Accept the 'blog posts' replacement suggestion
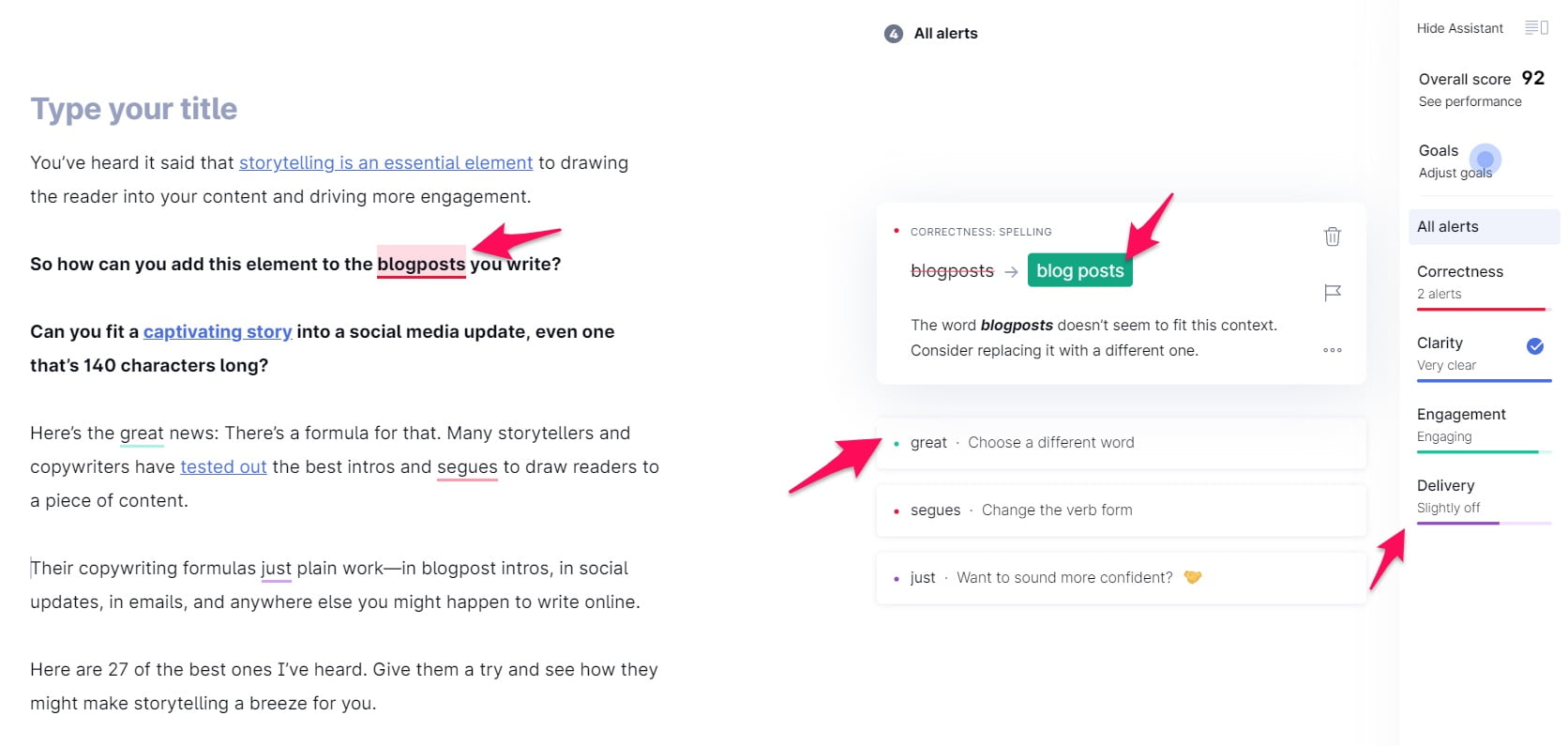 1079,270
